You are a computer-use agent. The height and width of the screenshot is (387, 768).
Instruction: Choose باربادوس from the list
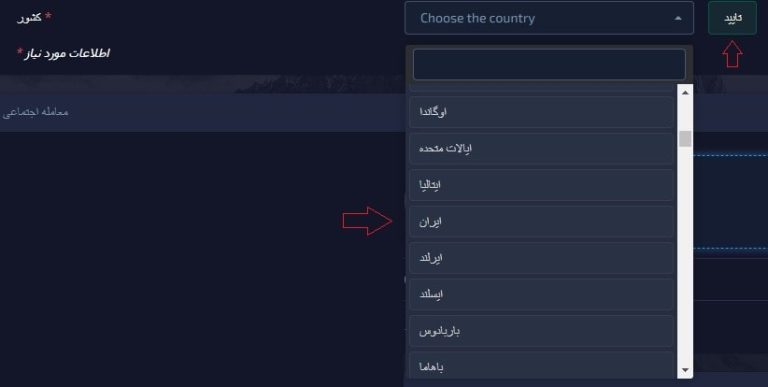coord(541,331)
